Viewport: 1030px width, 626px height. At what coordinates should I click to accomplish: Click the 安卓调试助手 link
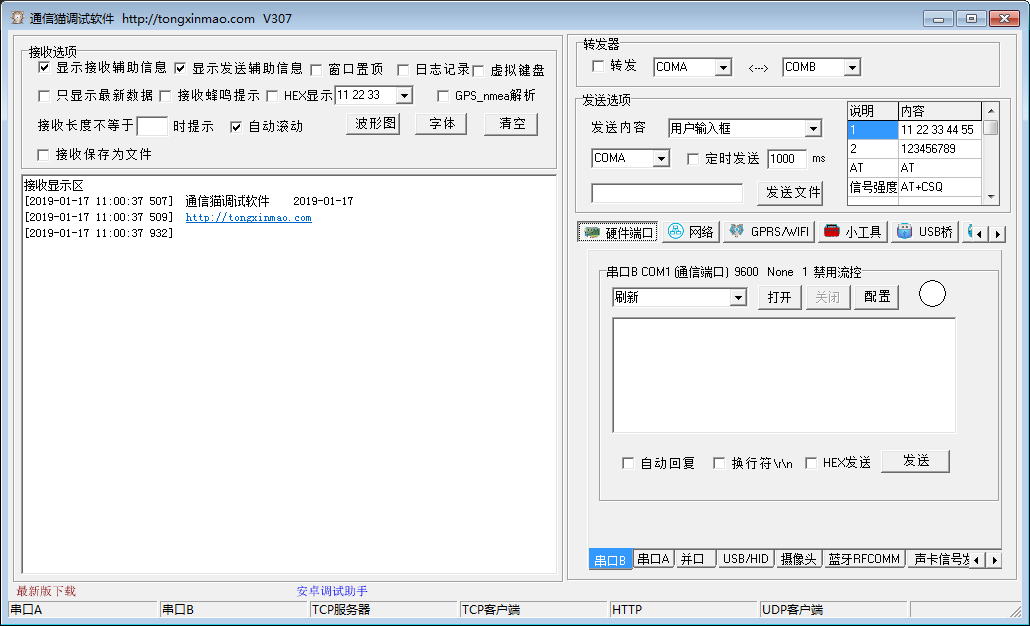pyautogui.click(x=332, y=591)
